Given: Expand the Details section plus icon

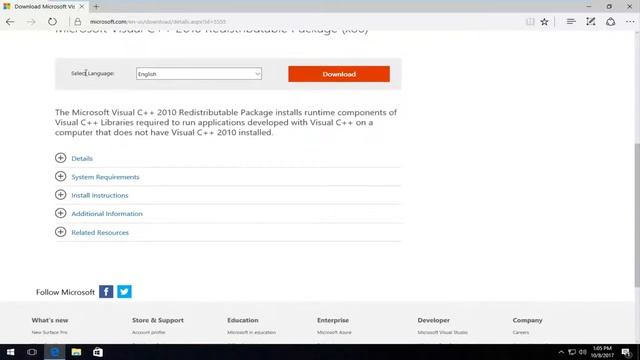Looking at the screenshot, I should (60, 158).
